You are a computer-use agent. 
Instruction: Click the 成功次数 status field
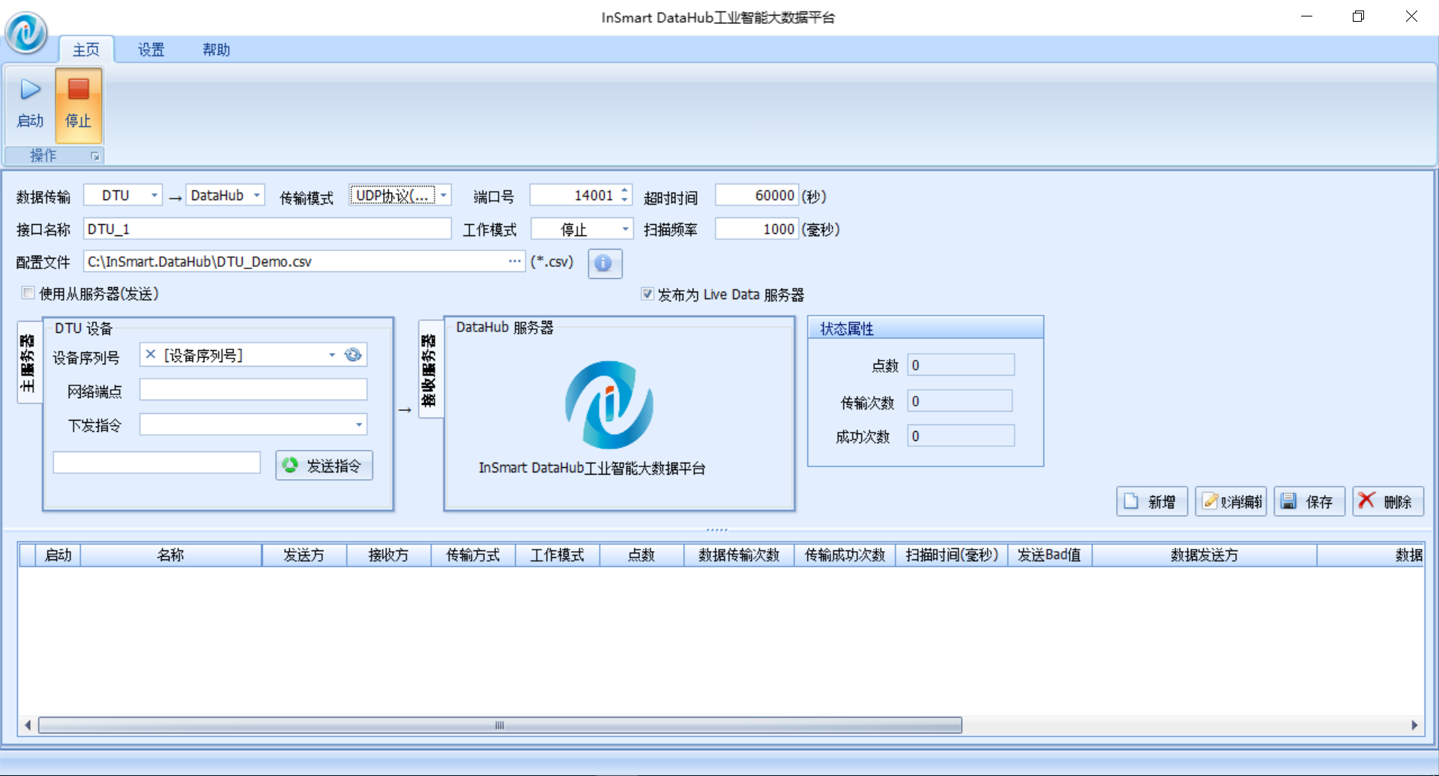(x=961, y=436)
